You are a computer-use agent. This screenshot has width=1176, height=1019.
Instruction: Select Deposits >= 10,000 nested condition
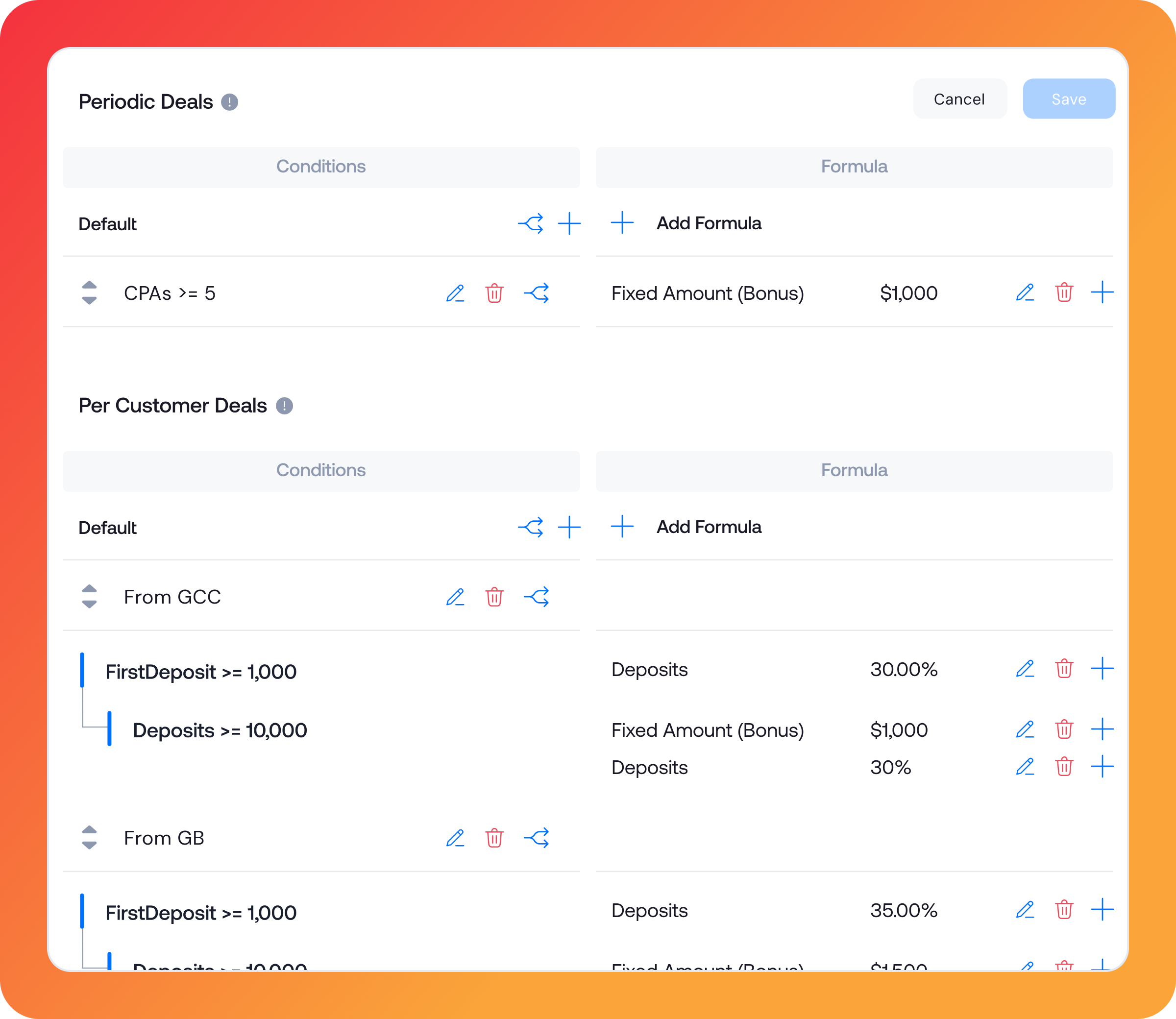[x=220, y=731]
